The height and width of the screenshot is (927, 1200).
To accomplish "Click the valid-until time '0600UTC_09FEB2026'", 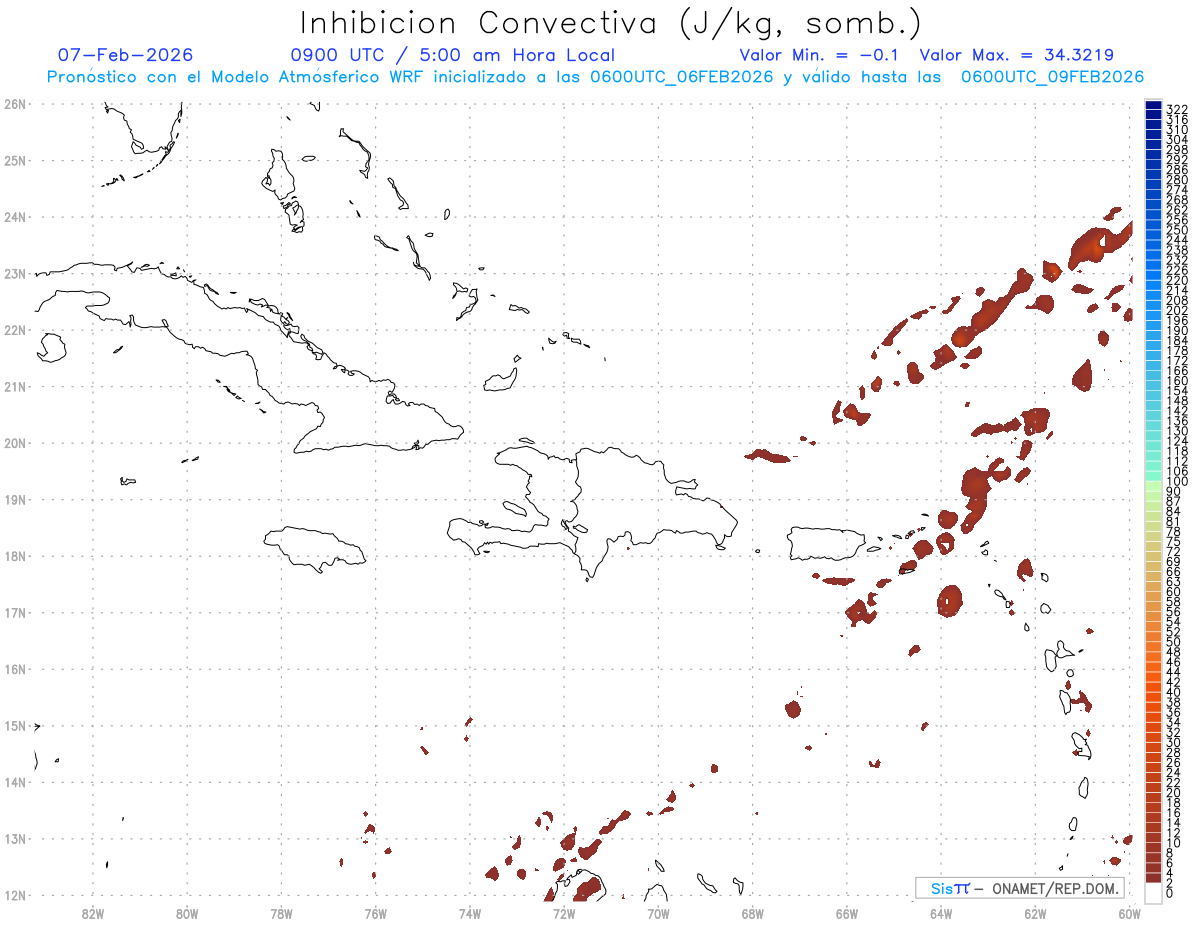I will 1052,77.
